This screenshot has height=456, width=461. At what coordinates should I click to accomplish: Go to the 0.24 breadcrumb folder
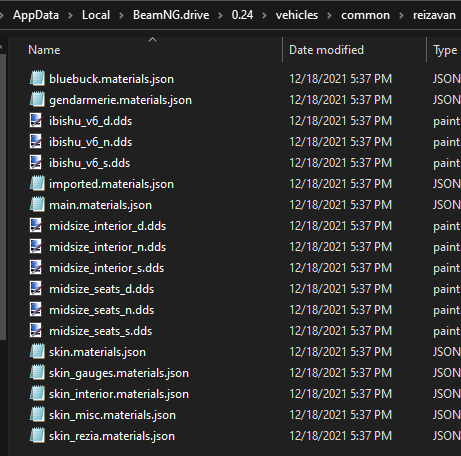point(242,15)
